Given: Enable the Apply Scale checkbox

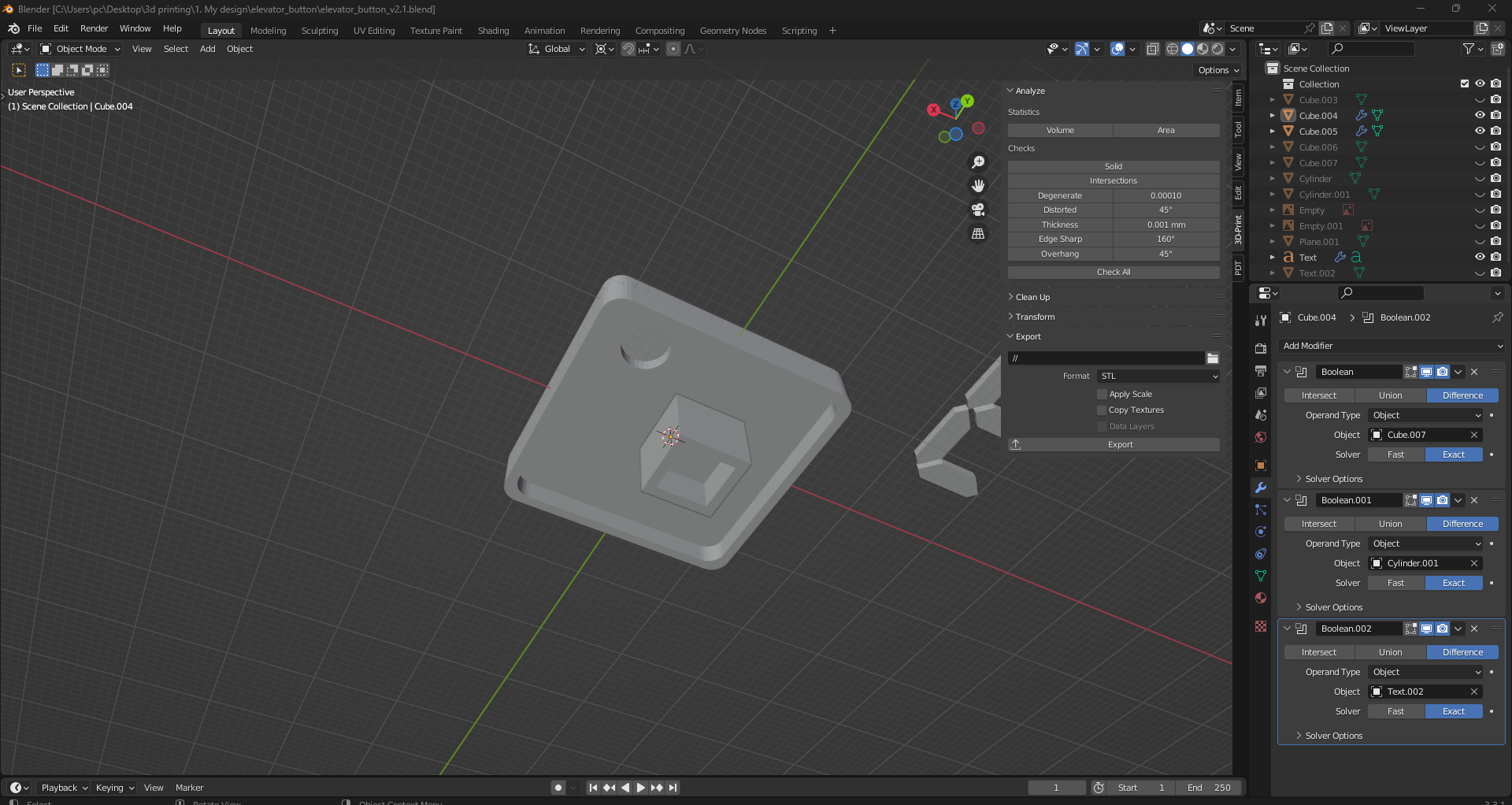Looking at the screenshot, I should click(x=1102, y=394).
